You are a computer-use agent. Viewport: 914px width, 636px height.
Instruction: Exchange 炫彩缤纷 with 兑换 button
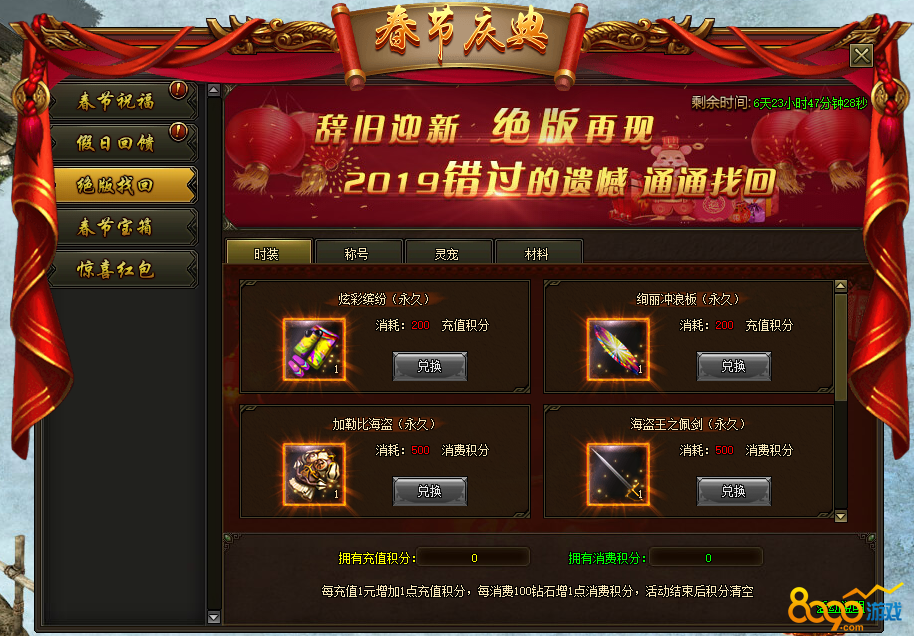pos(430,366)
